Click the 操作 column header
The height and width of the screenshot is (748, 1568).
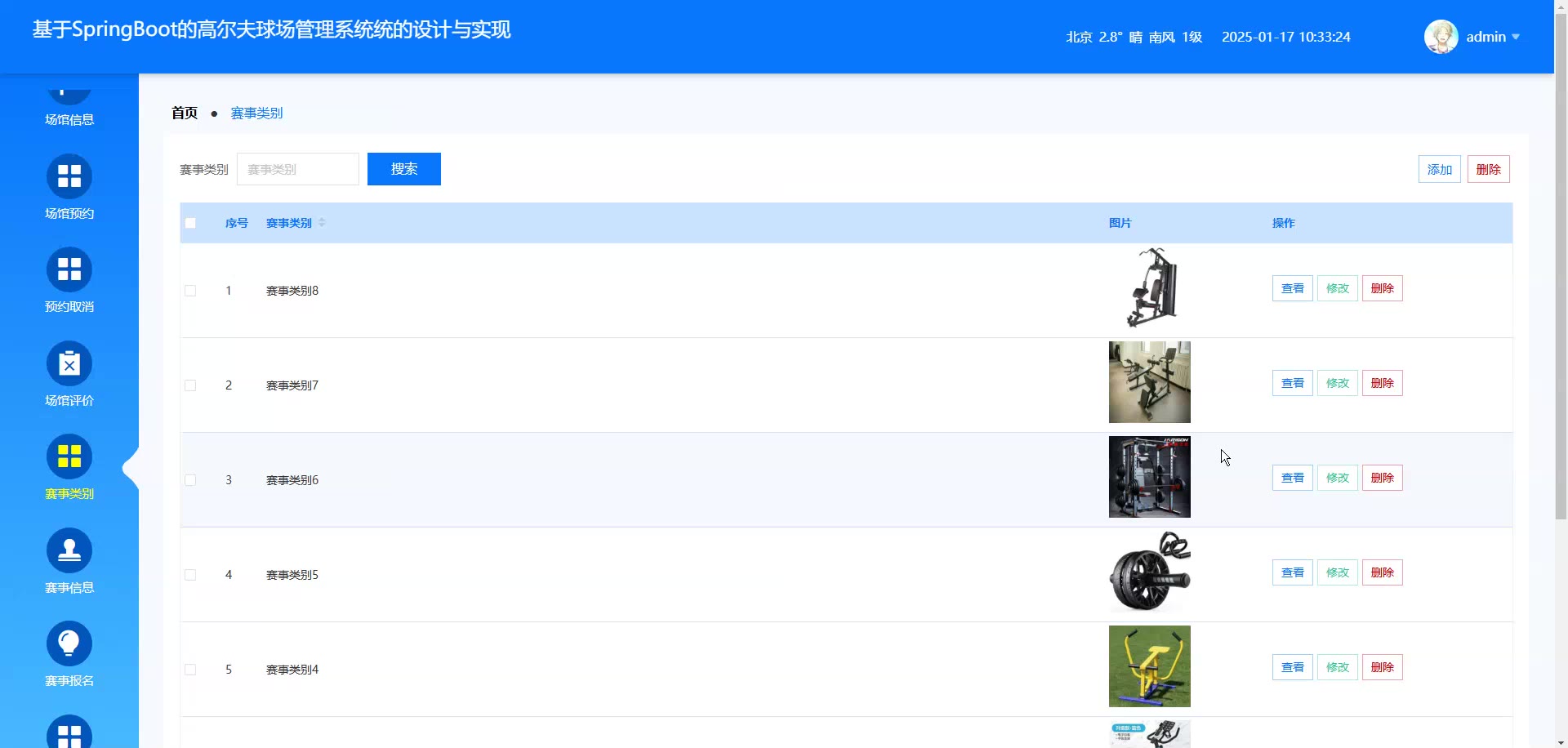pyautogui.click(x=1284, y=223)
